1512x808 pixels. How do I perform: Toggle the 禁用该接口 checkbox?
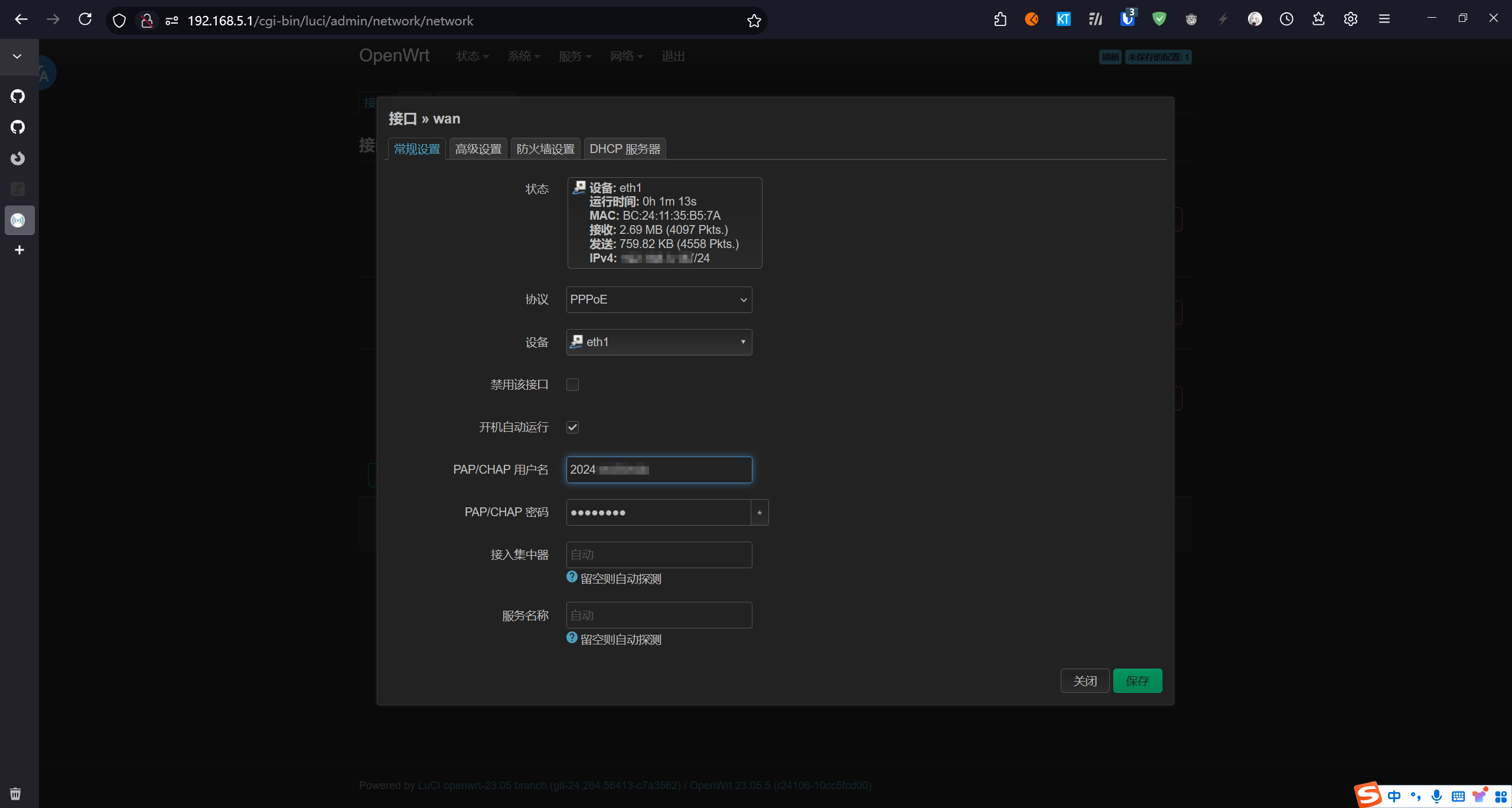[572, 385]
